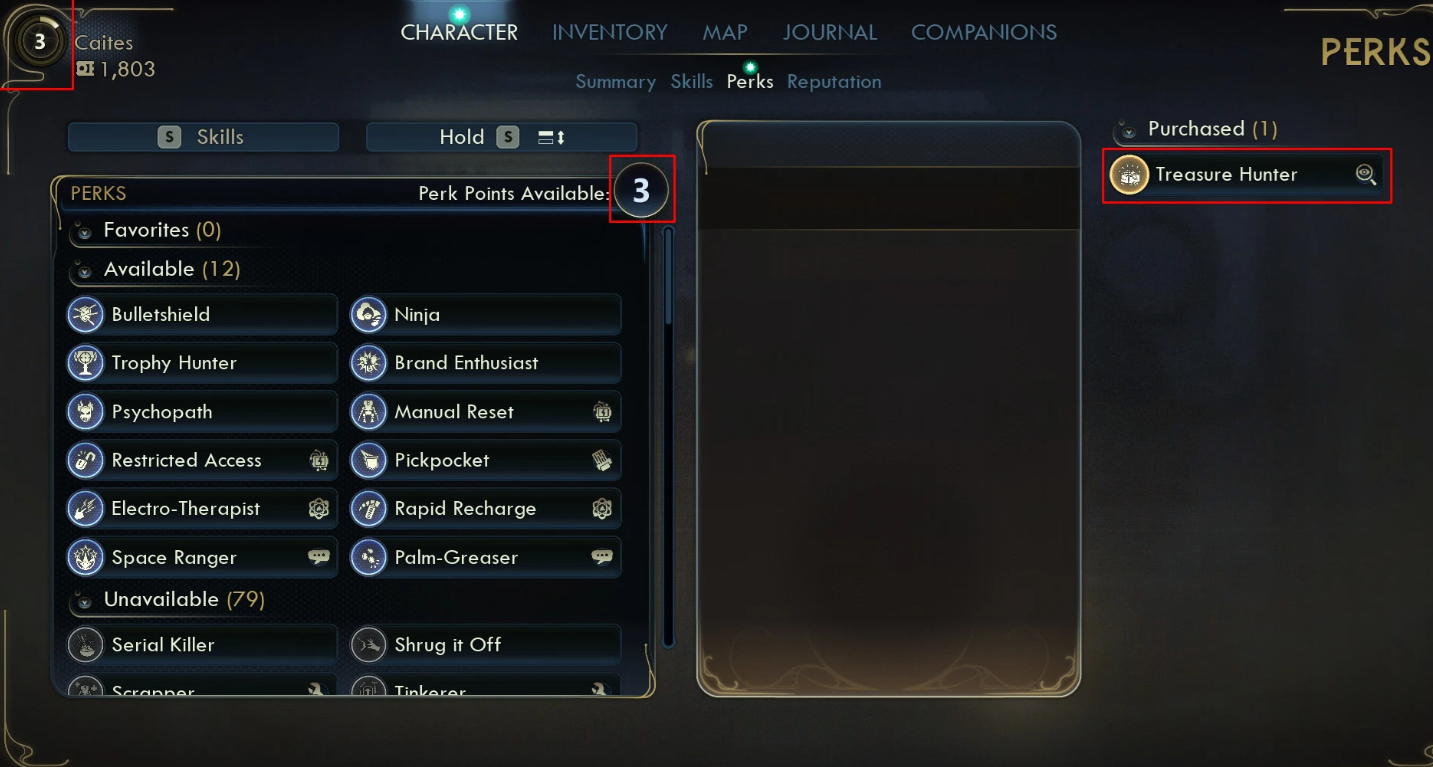The width and height of the screenshot is (1433, 767).
Task: Pick the Psychopath perk icon
Action: tap(86, 412)
